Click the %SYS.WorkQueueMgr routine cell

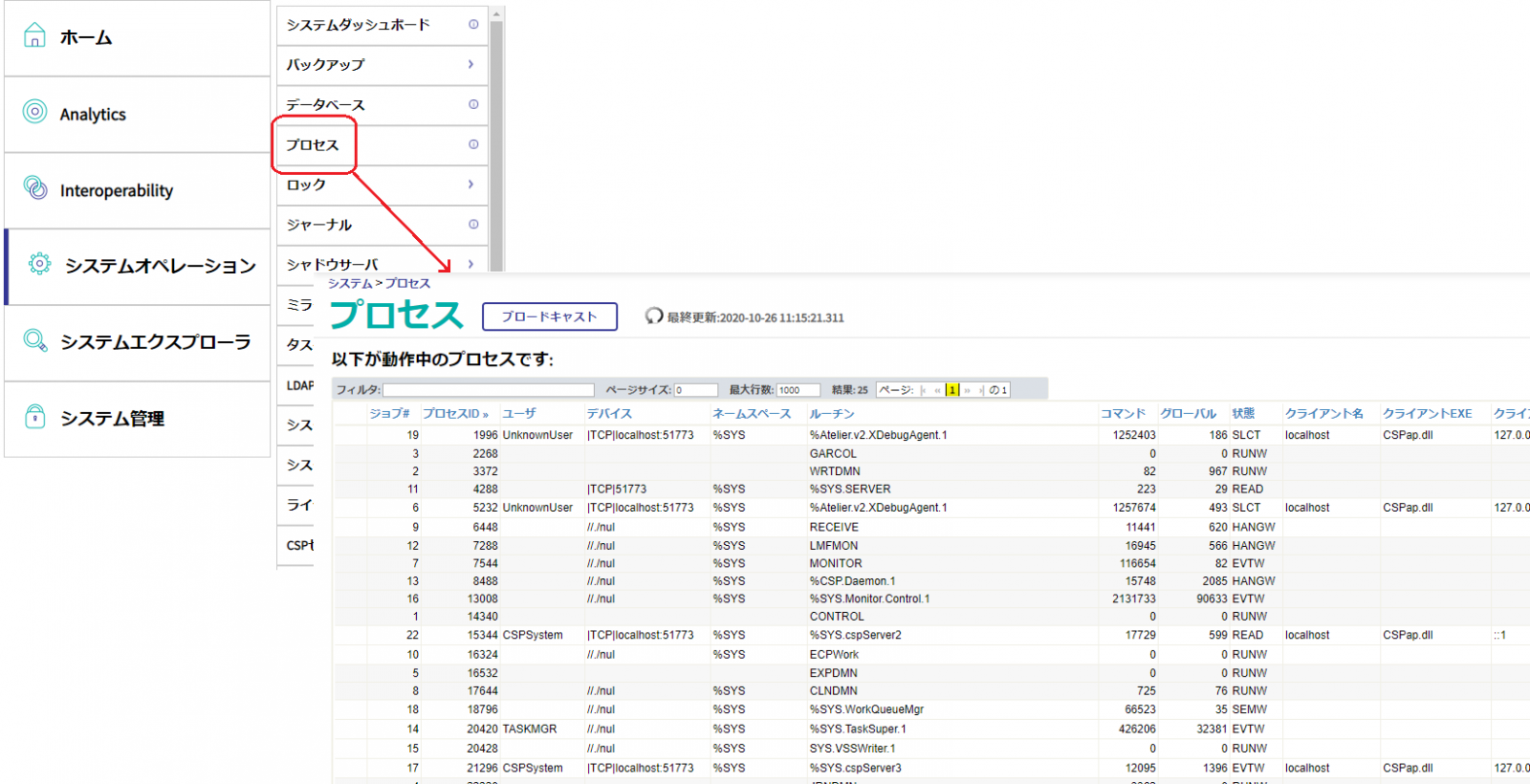pos(866,709)
